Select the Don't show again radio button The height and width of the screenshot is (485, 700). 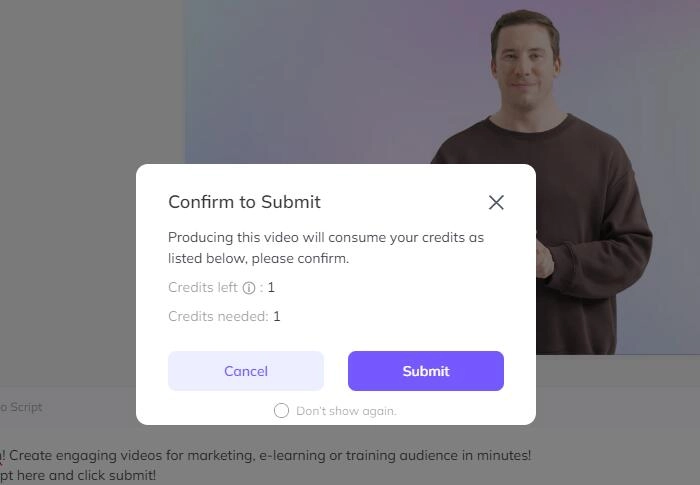tap(281, 410)
